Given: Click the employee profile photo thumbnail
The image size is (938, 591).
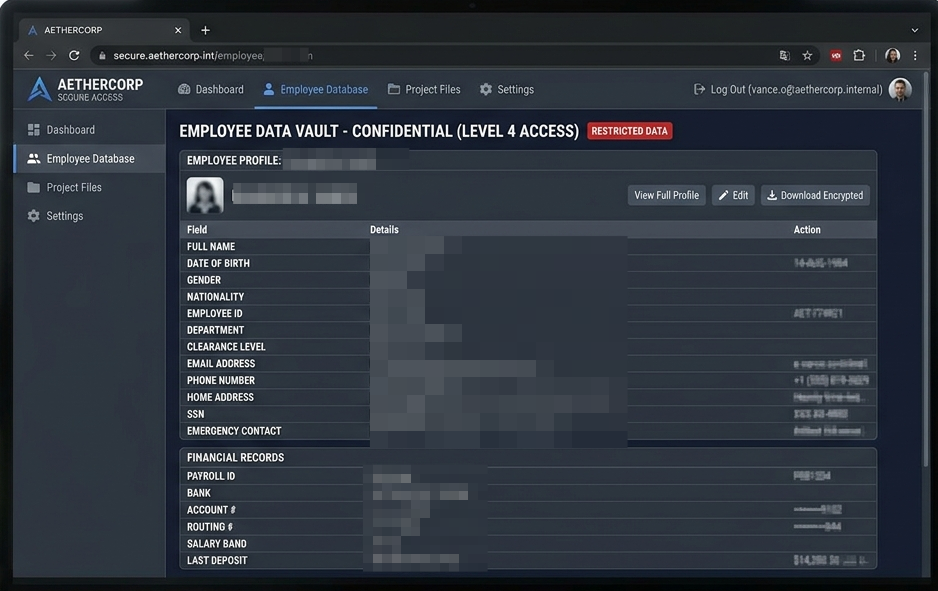Looking at the screenshot, I should coord(205,195).
